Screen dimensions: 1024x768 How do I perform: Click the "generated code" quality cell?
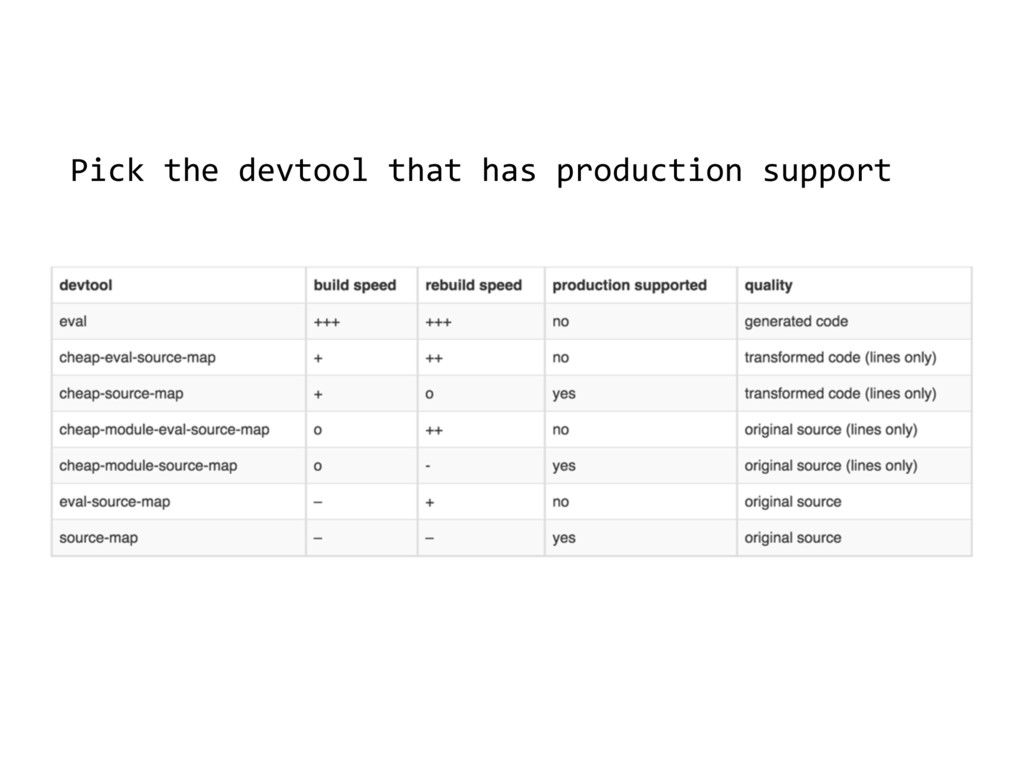point(795,321)
